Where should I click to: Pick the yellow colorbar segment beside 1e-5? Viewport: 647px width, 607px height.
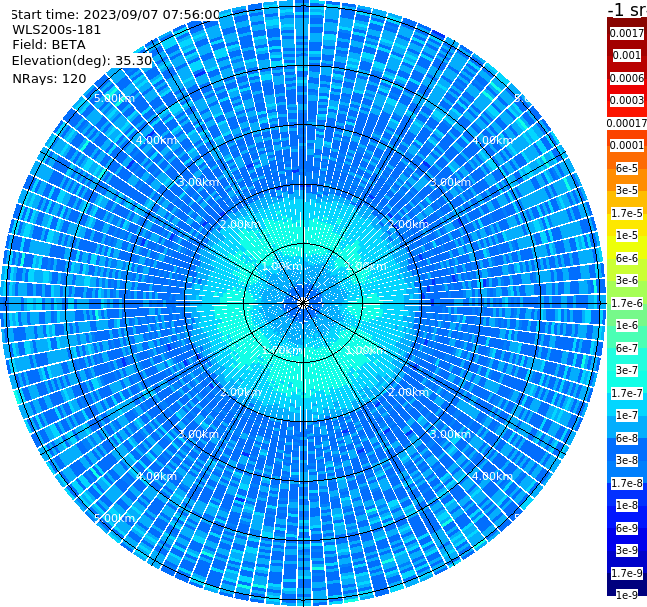click(627, 235)
